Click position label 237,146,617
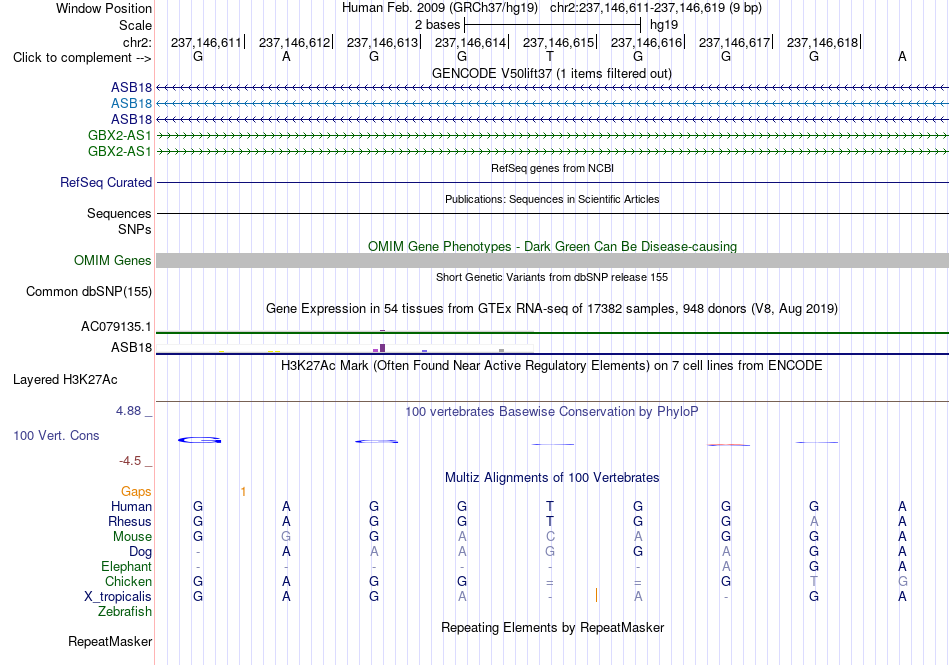Image resolution: width=950 pixels, height=665 pixels. [x=734, y=42]
